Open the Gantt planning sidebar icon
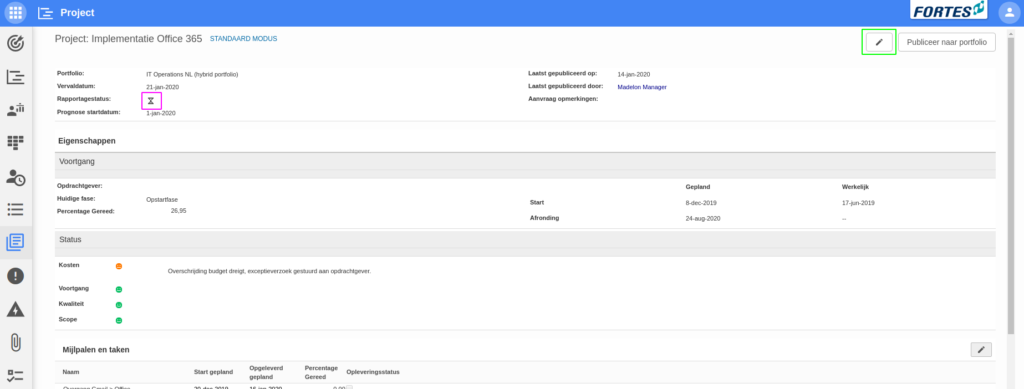 (x=16, y=77)
